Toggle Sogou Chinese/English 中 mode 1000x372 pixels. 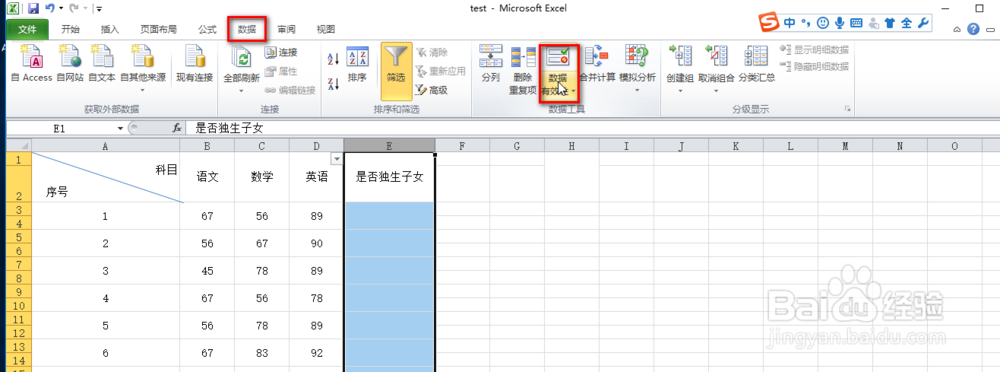790,23
